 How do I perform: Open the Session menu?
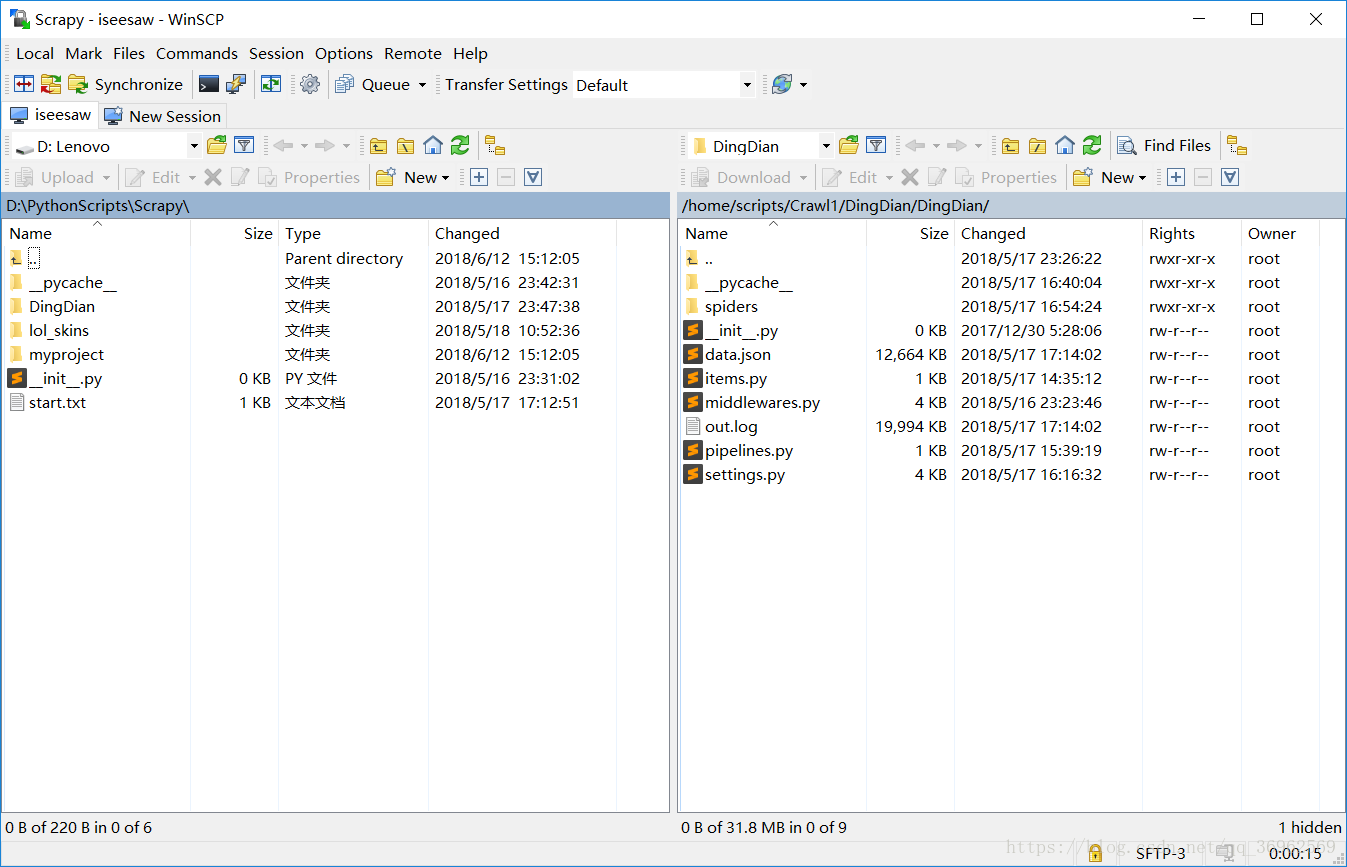click(276, 54)
